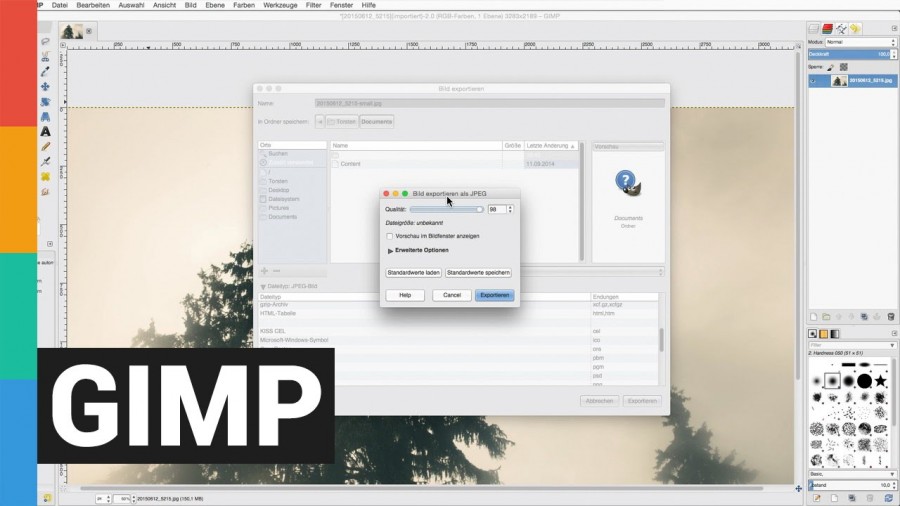Click 'Standardwerte laden' button
This screenshot has width=900, height=506.
tap(413, 272)
